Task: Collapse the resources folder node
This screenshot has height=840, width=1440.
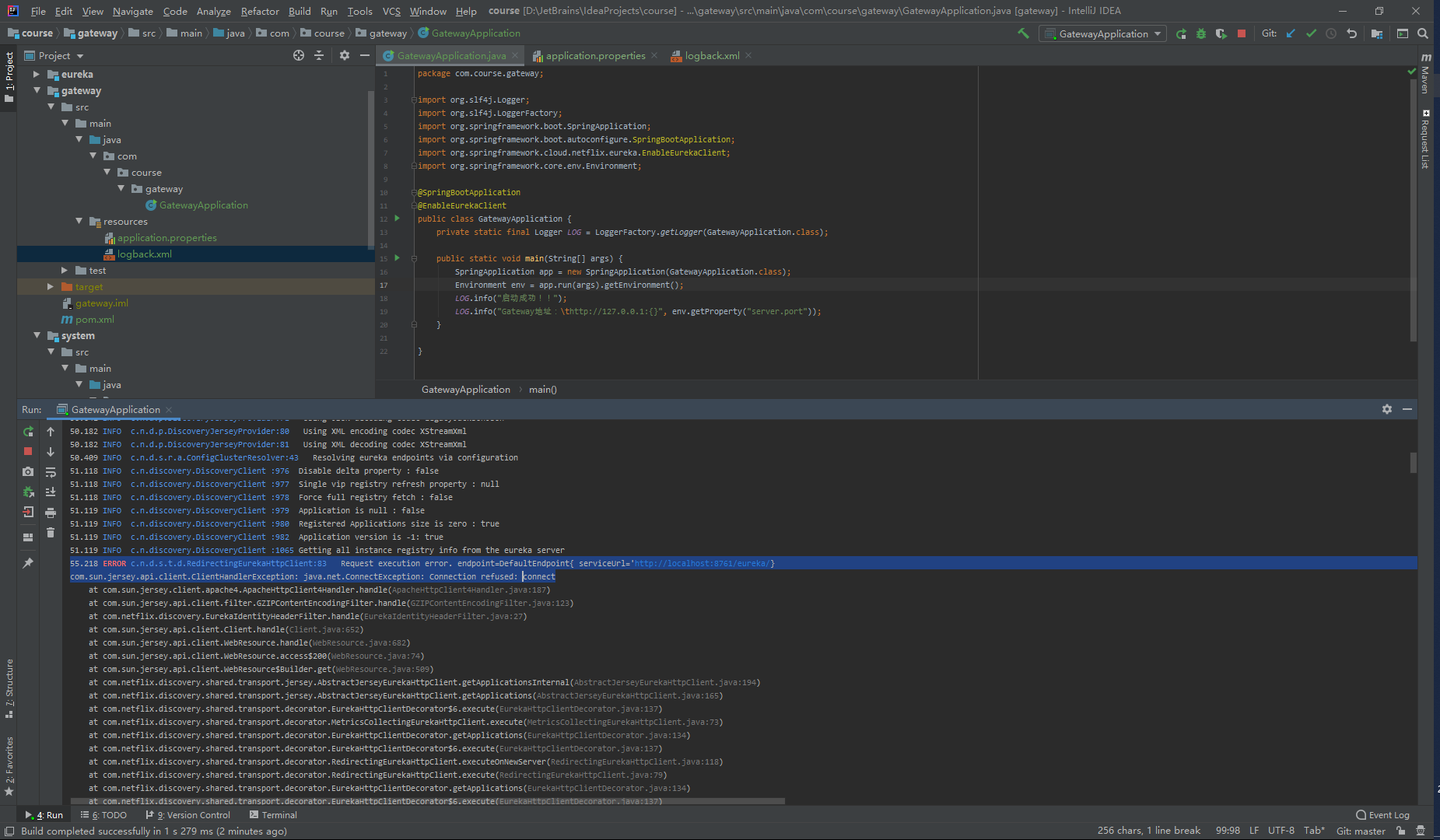Action: point(79,221)
